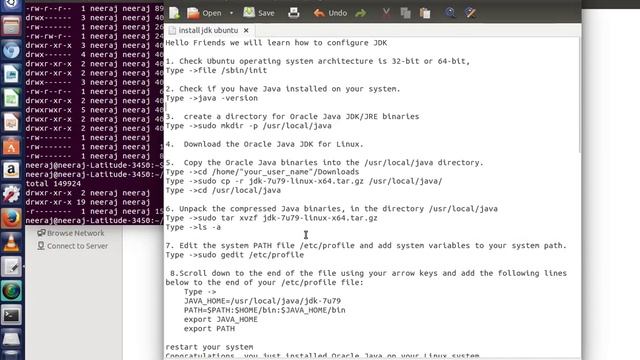640x360 pixels.
Task: Switch to gedit text editor in dock
Action: (x=11, y=267)
